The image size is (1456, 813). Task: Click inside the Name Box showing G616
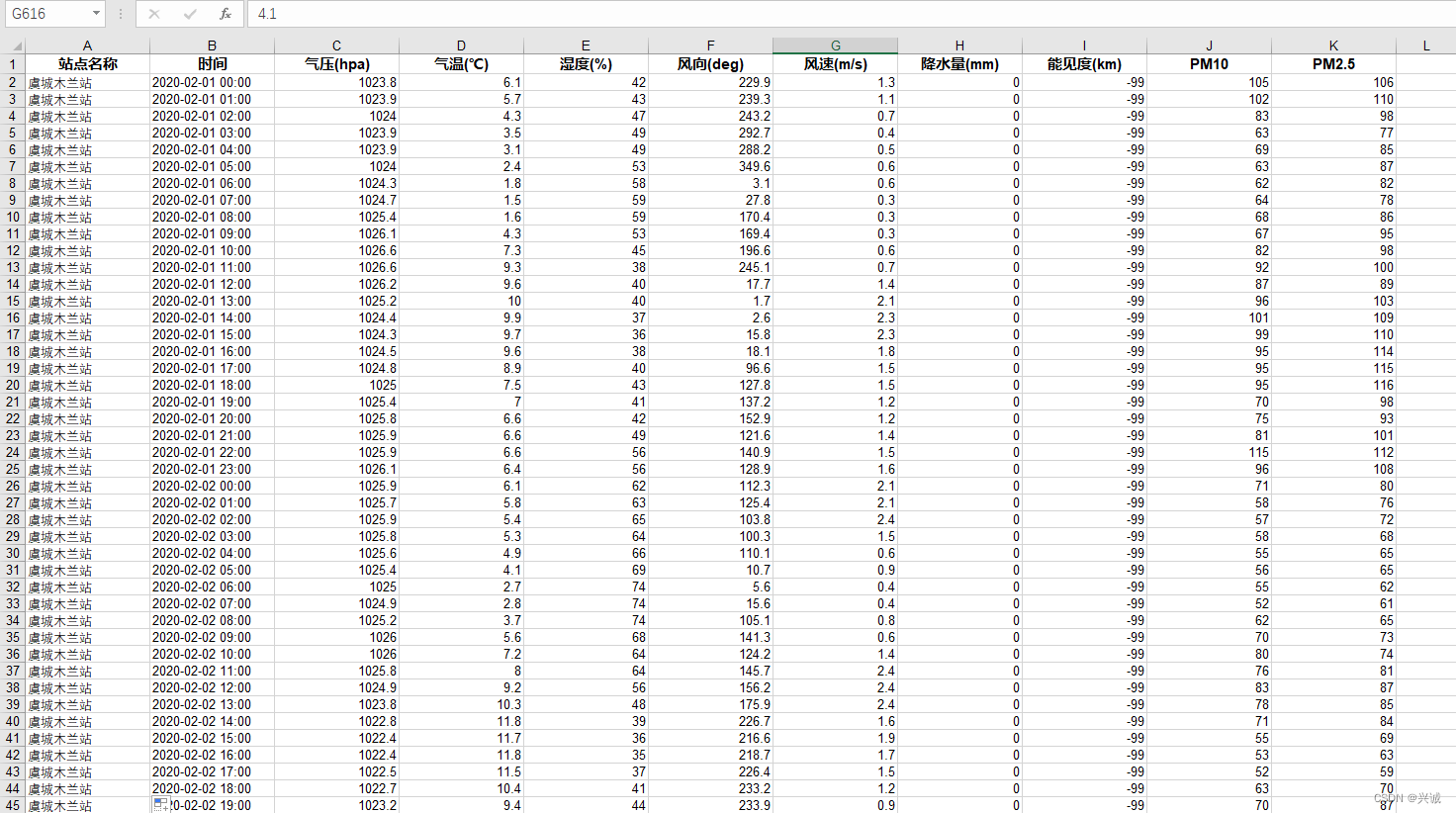tap(47, 14)
